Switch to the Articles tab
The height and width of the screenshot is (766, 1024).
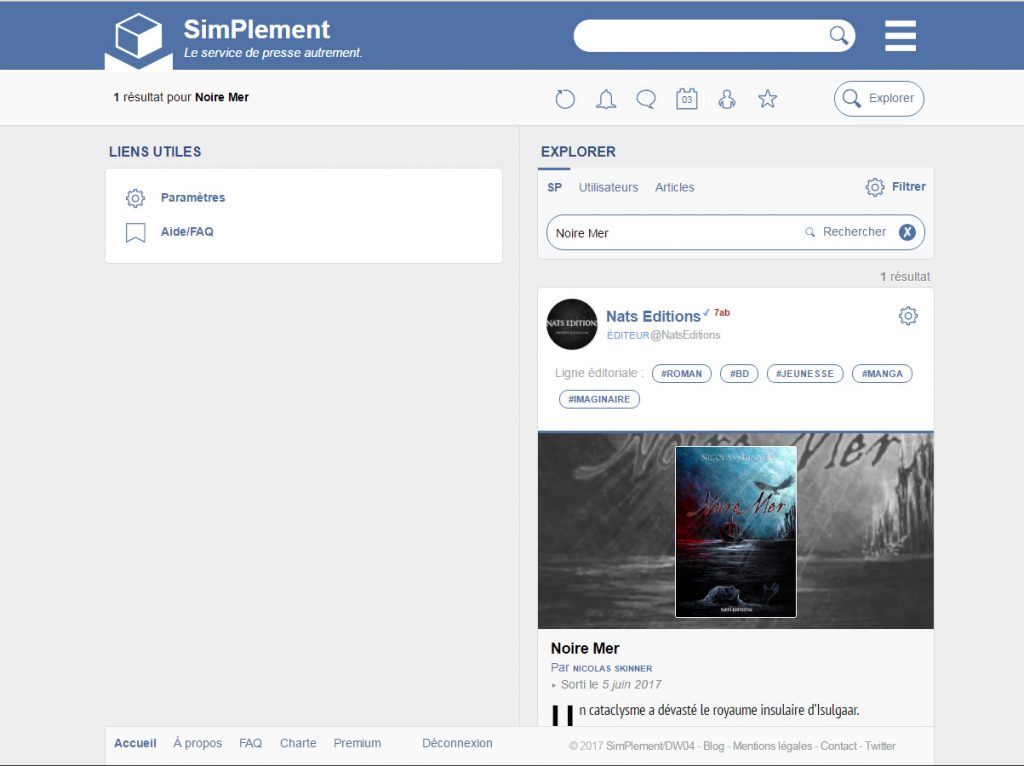click(x=675, y=187)
